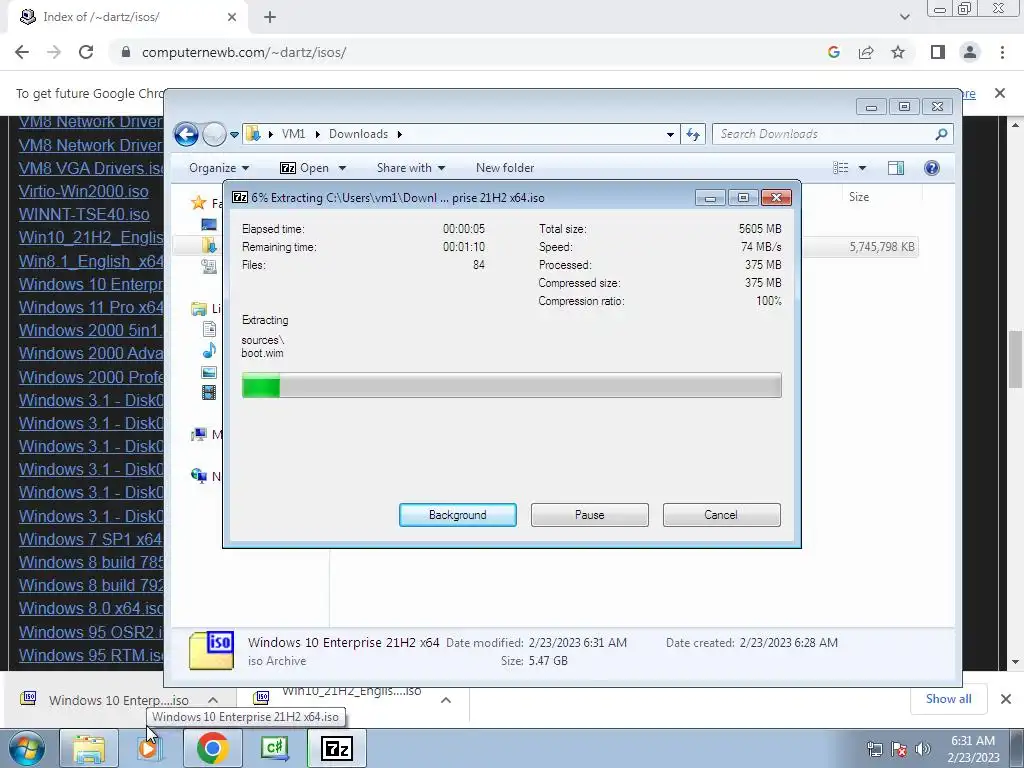Click Background button in 7-Zip dialog
This screenshot has height=768, width=1024.
pyautogui.click(x=457, y=515)
